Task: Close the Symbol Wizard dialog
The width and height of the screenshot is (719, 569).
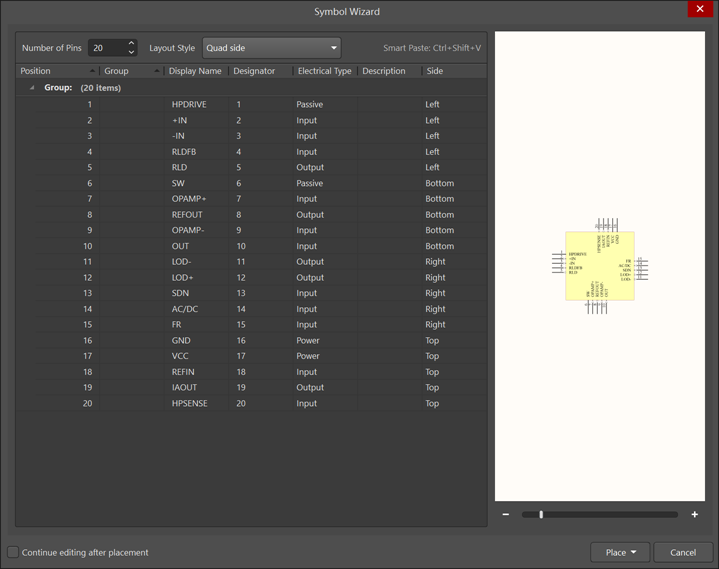Action: point(700,10)
